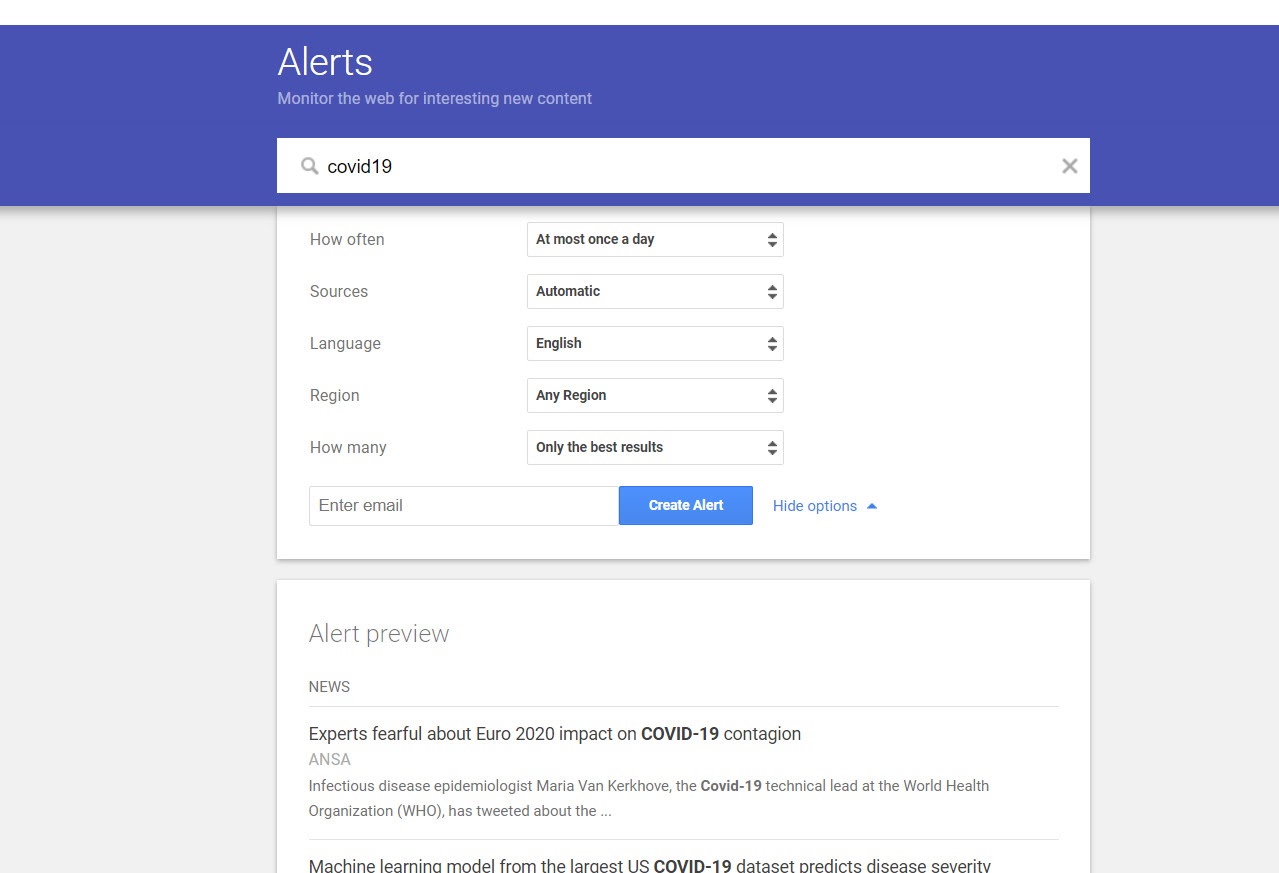Open the Euro 2020 COVID-19 contagion headline
Viewport: 1279px width, 873px height.
click(555, 734)
